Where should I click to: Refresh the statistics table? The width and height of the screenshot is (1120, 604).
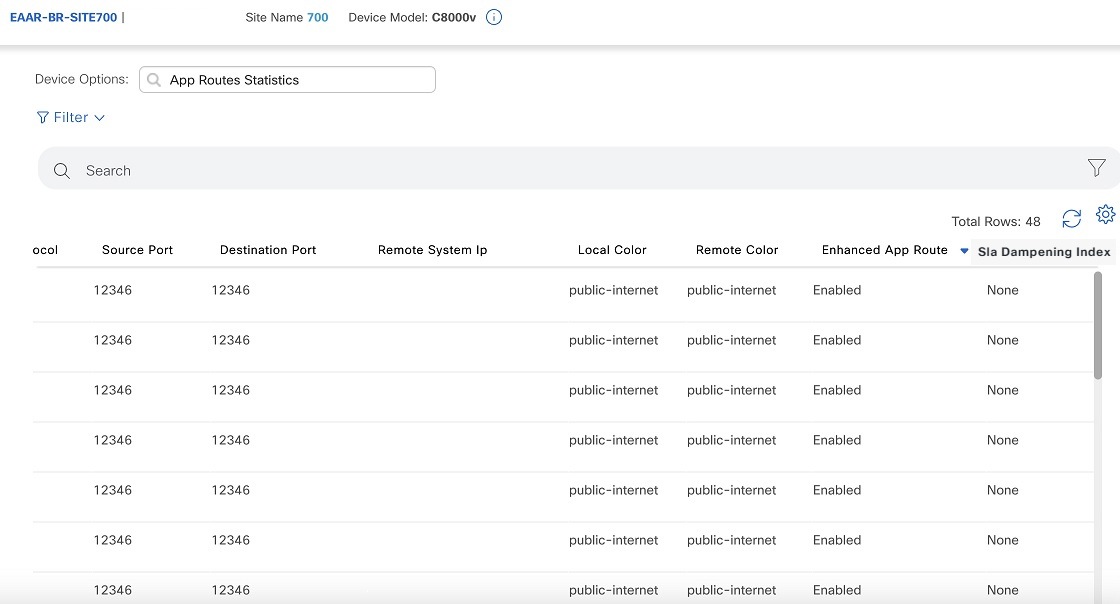(1072, 218)
